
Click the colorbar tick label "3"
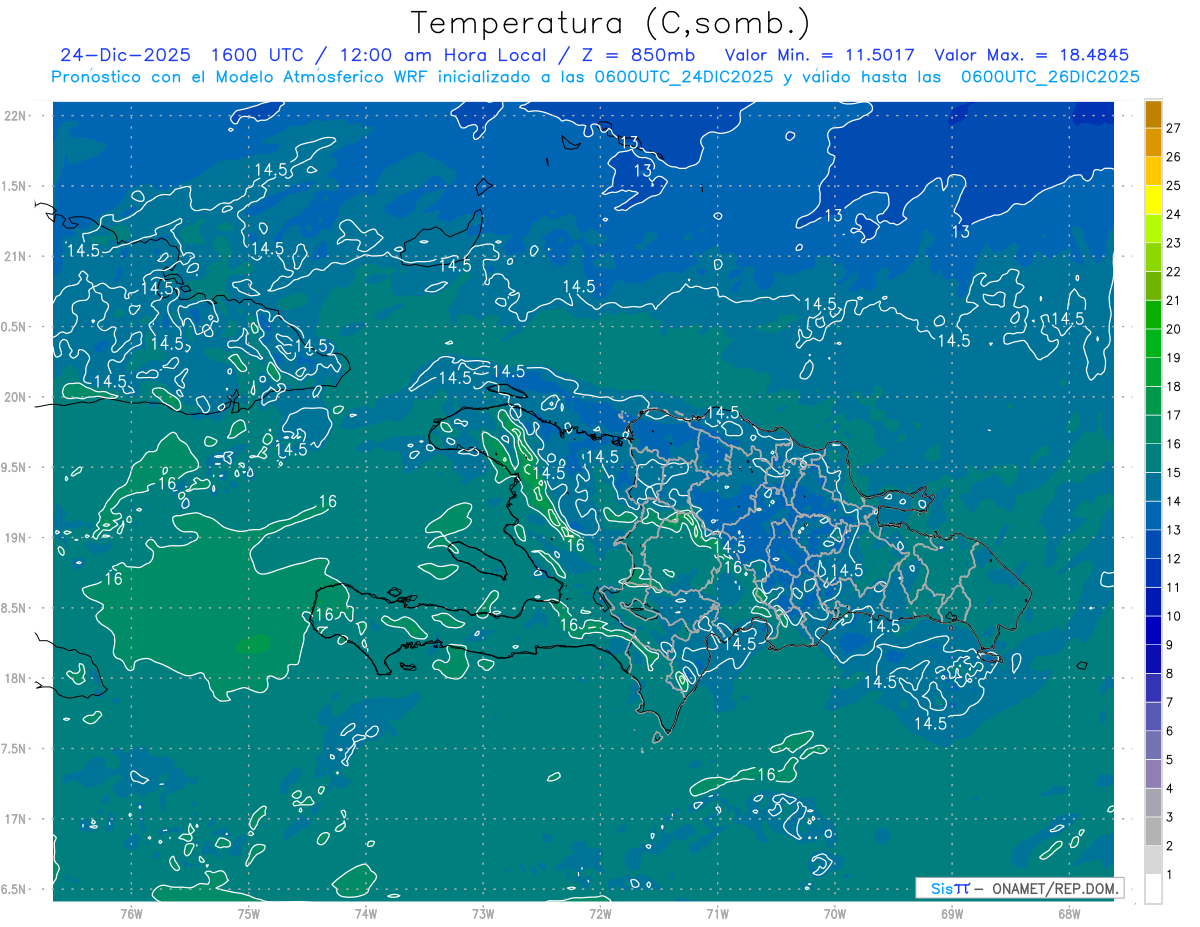[1170, 818]
